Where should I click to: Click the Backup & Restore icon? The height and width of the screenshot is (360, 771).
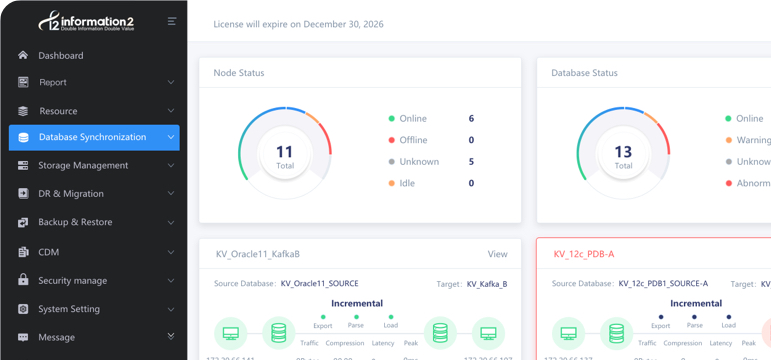[23, 222]
